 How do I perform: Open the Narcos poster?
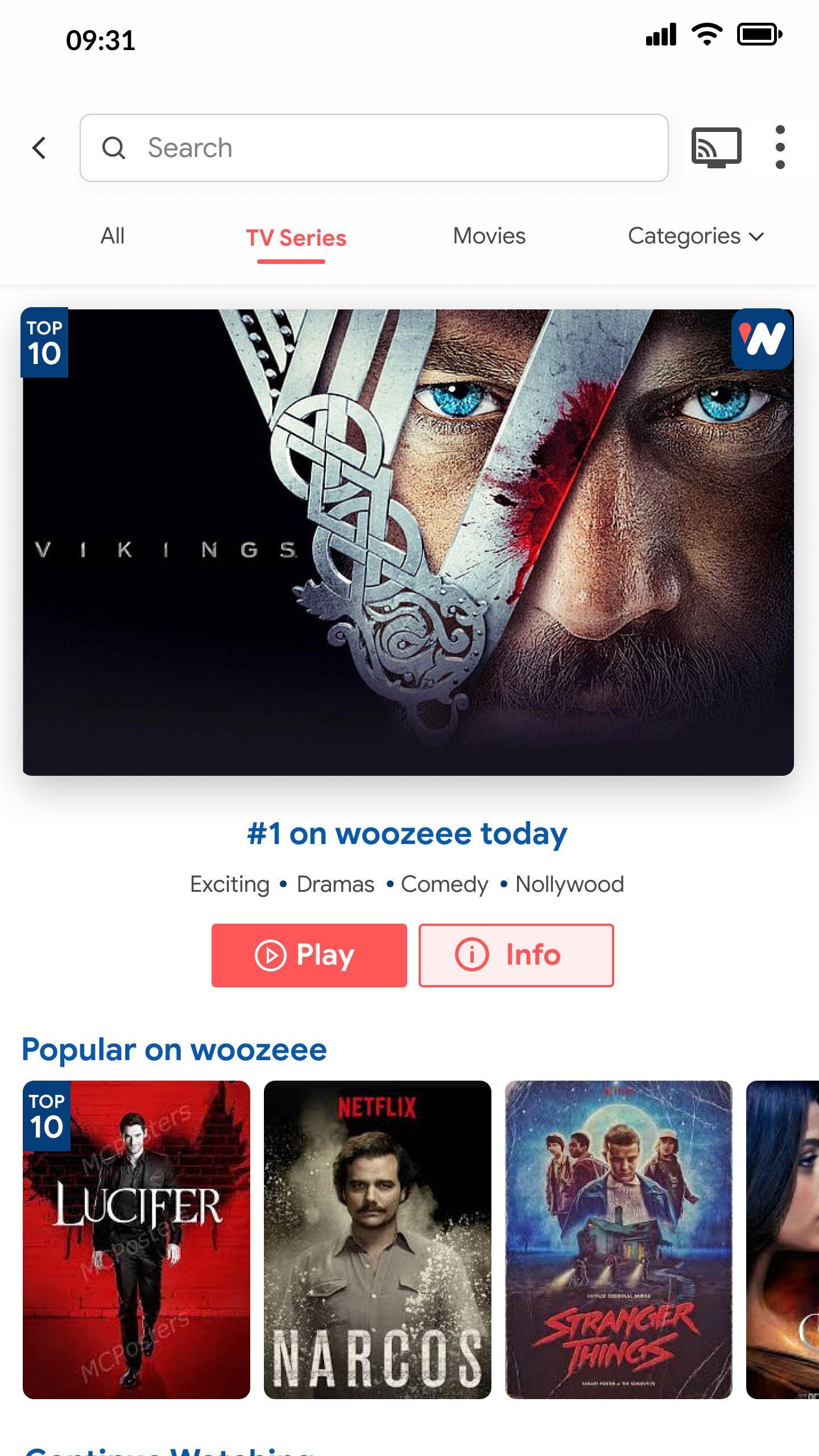[x=377, y=1240]
